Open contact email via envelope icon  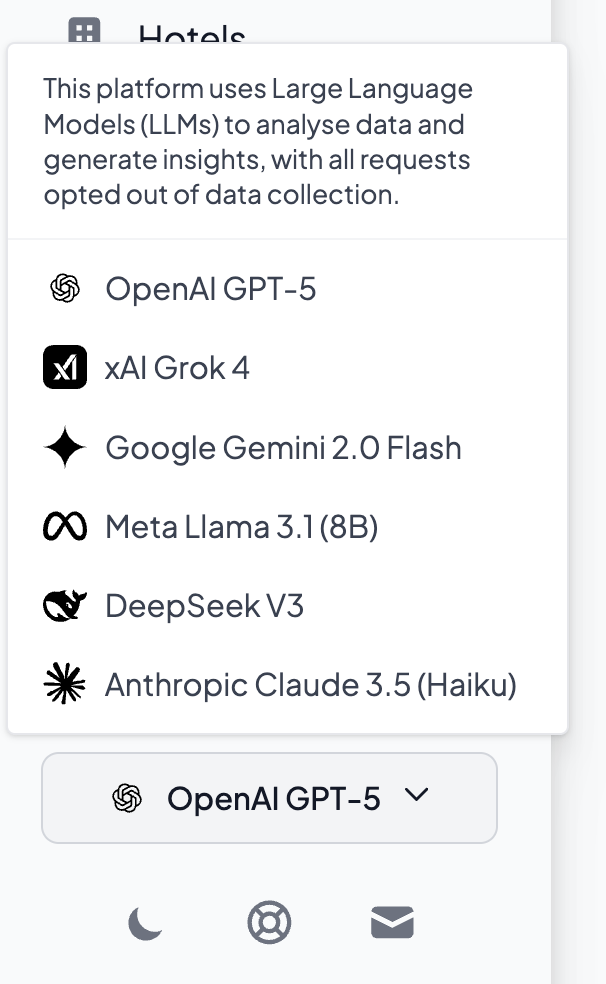tap(392, 922)
